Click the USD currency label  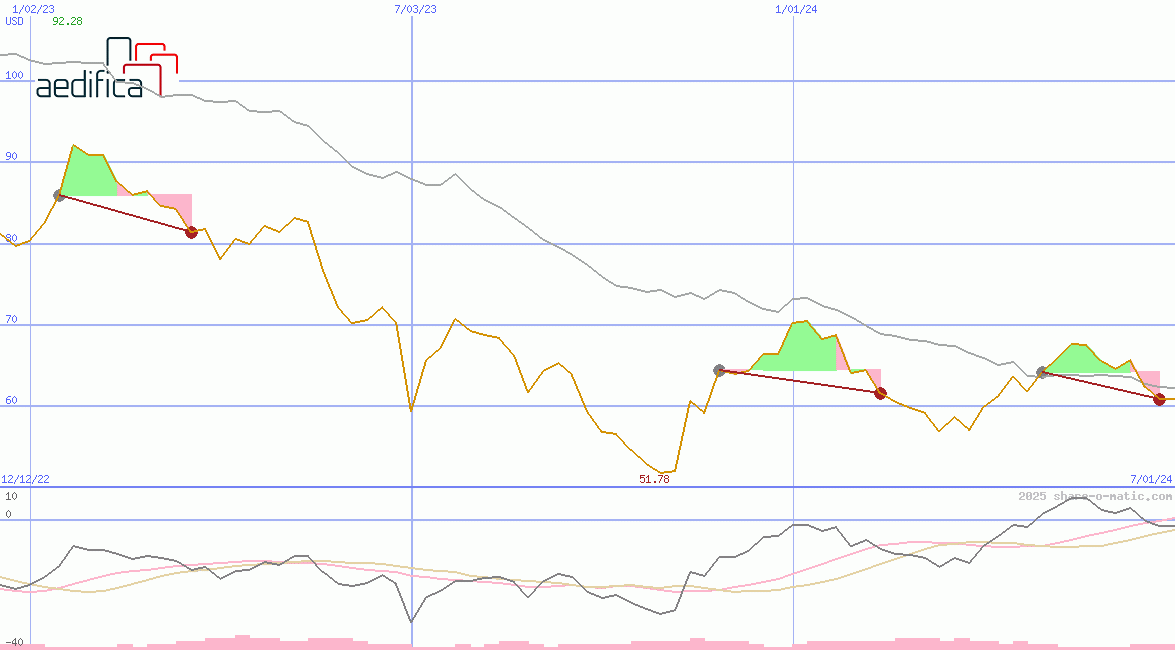[x=15, y=21]
